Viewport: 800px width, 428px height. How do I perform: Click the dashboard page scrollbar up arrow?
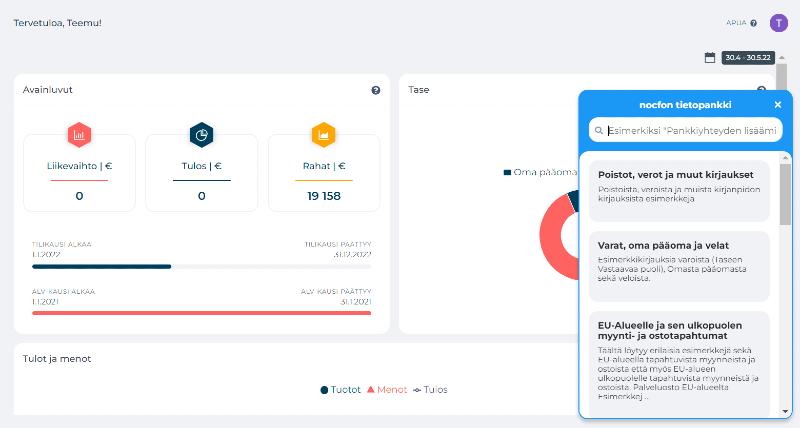[782, 58]
